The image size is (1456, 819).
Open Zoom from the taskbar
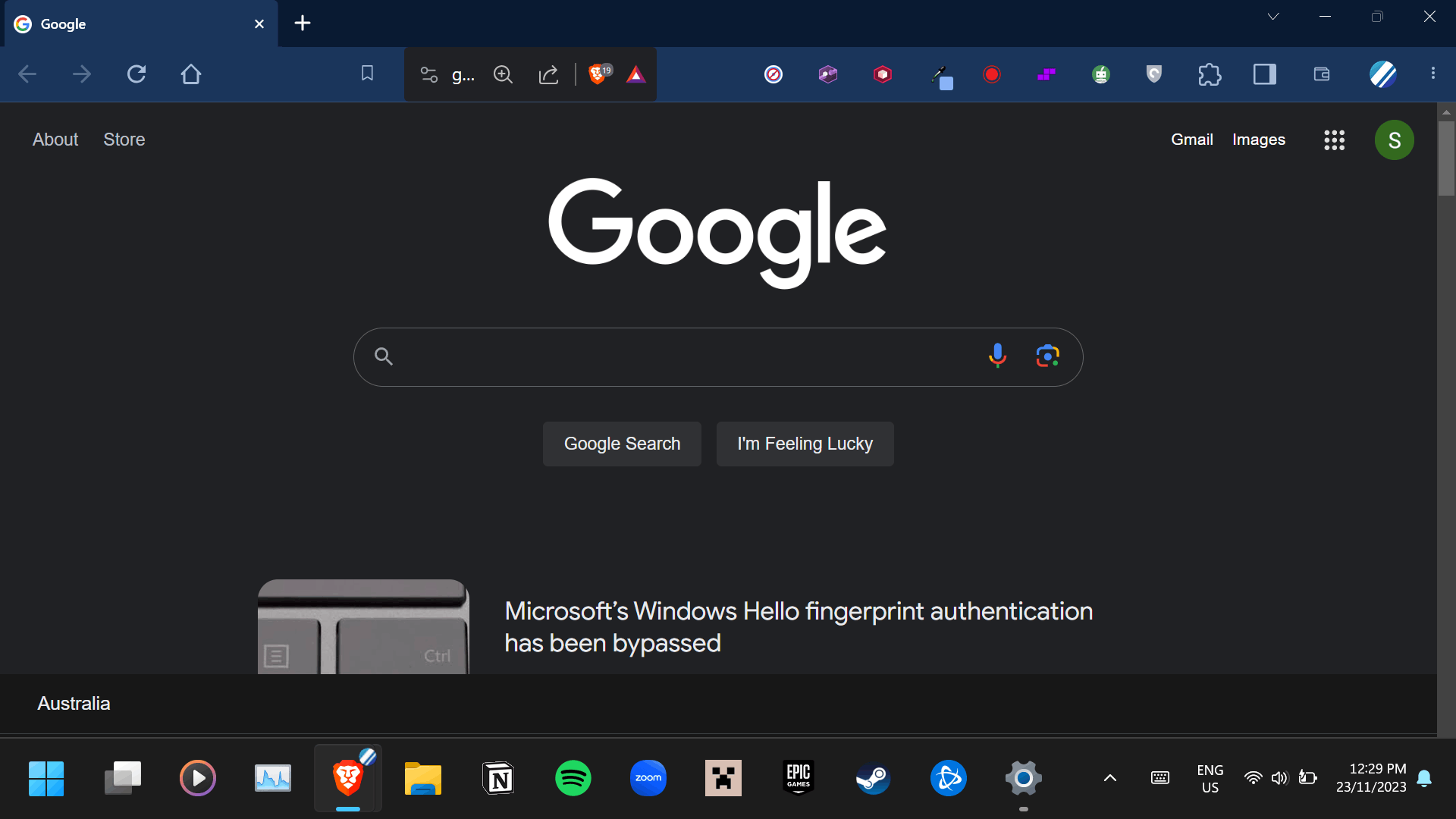pos(648,778)
